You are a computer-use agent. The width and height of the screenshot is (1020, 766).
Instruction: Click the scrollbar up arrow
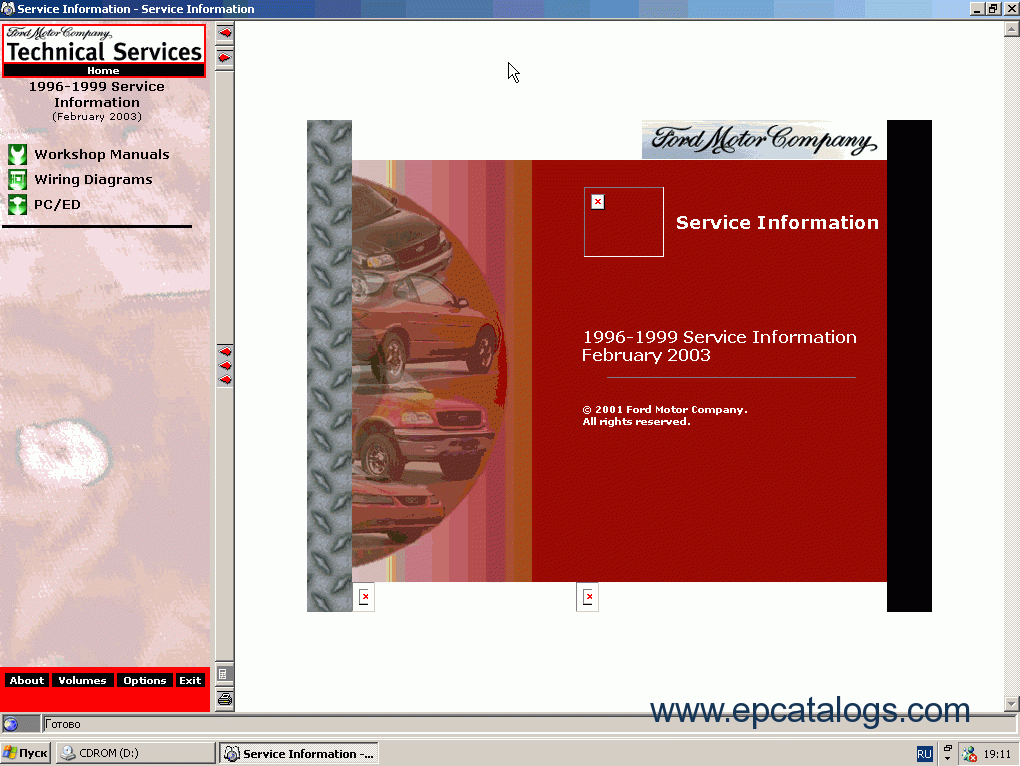[x=1012, y=29]
